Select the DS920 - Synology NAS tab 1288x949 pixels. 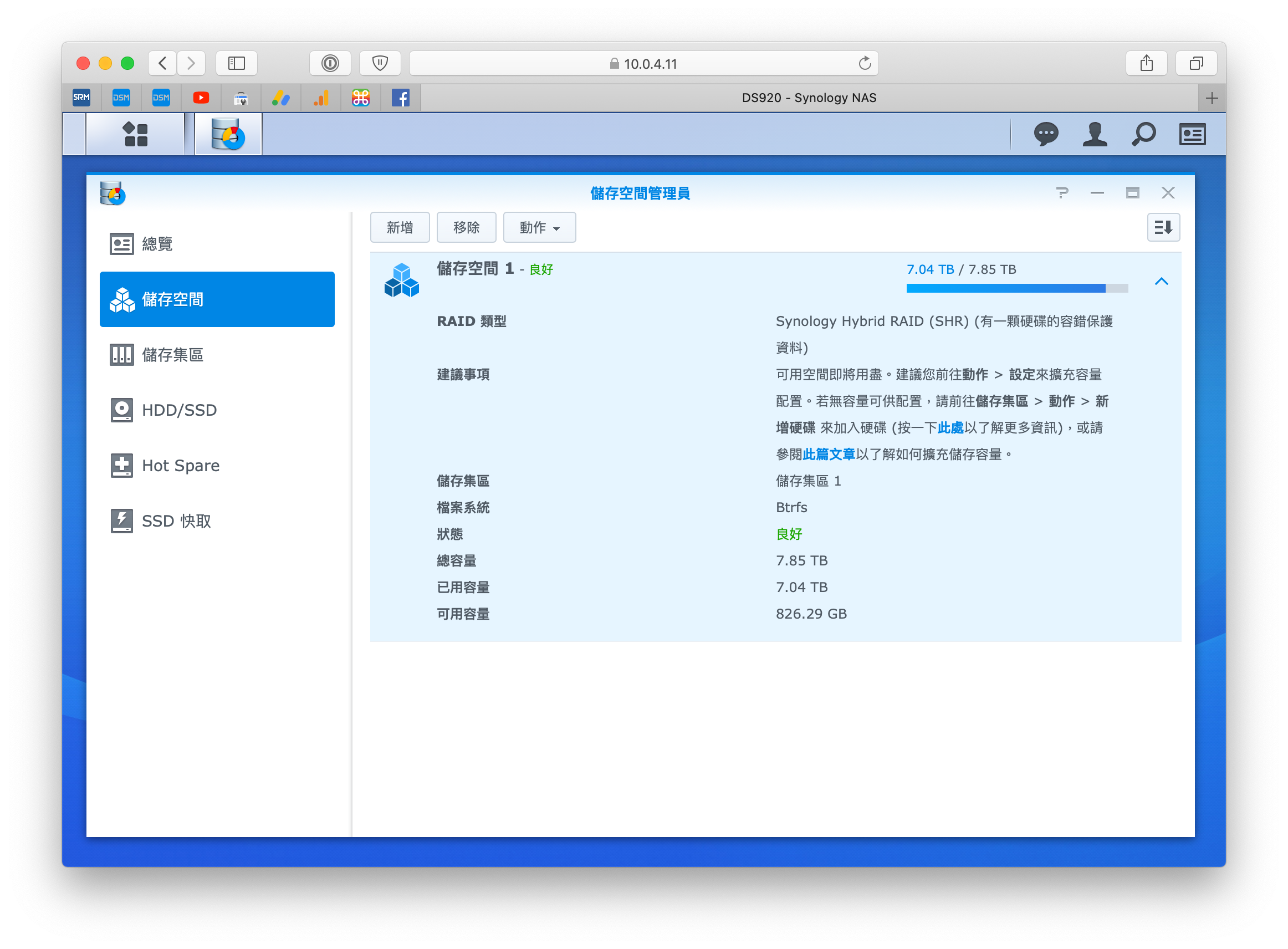coord(809,98)
